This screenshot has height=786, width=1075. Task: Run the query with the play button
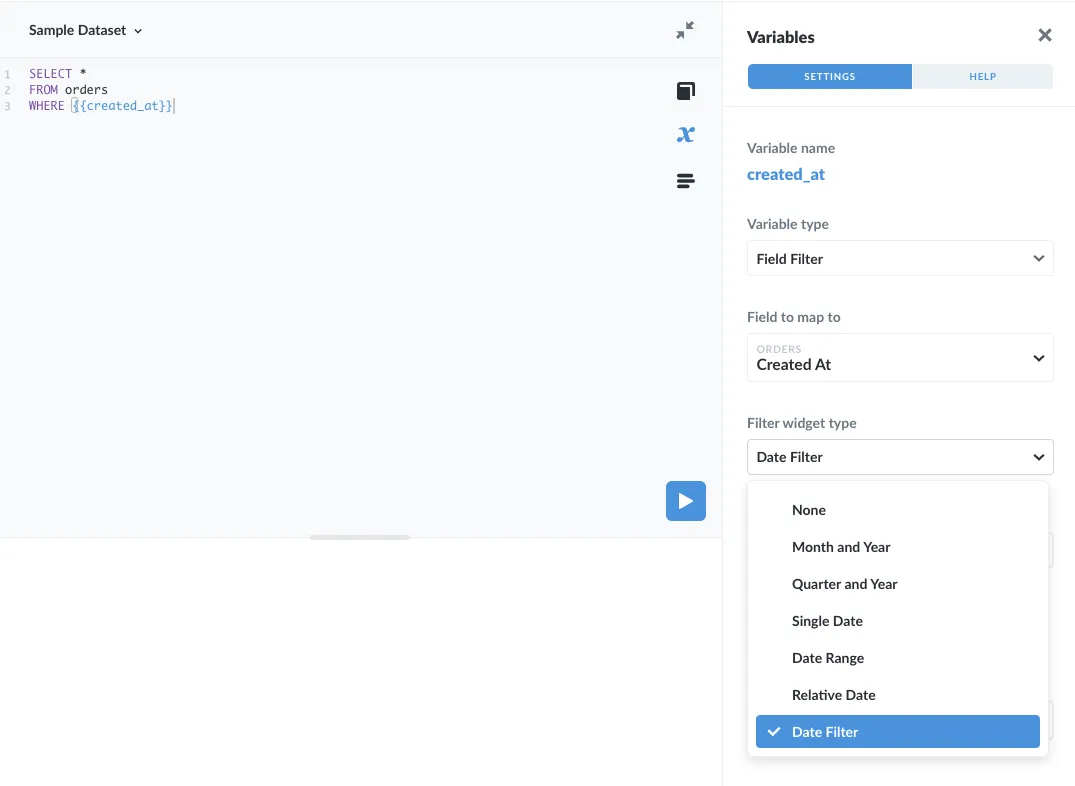click(685, 501)
